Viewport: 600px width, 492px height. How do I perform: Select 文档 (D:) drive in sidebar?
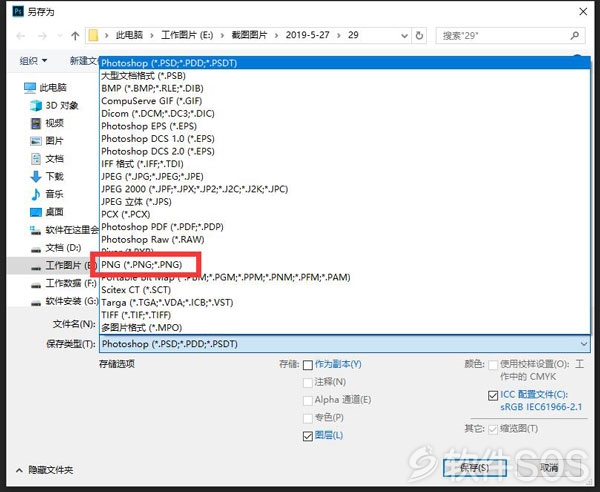click(x=56, y=248)
